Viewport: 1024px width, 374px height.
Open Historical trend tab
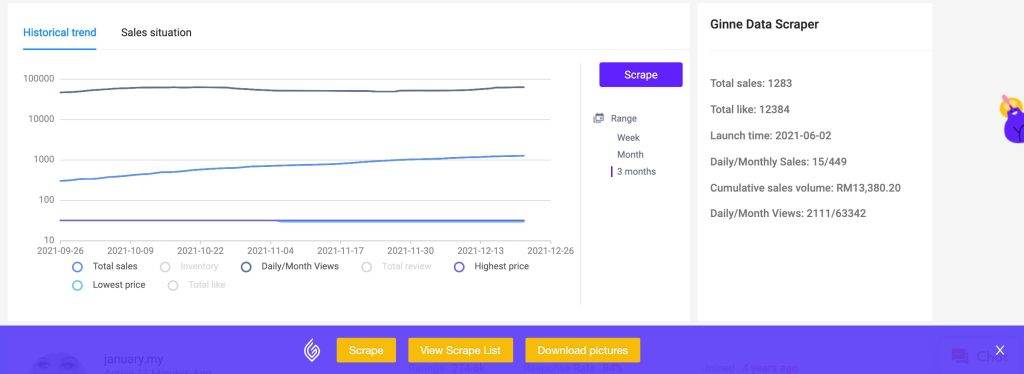pyautogui.click(x=59, y=33)
